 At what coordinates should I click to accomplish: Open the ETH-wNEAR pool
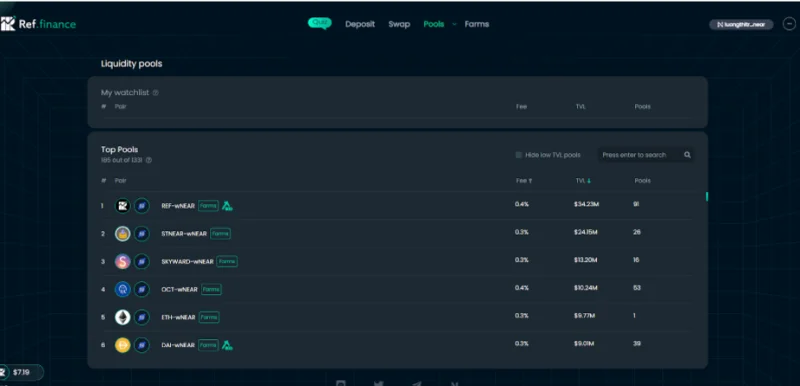click(x=178, y=317)
